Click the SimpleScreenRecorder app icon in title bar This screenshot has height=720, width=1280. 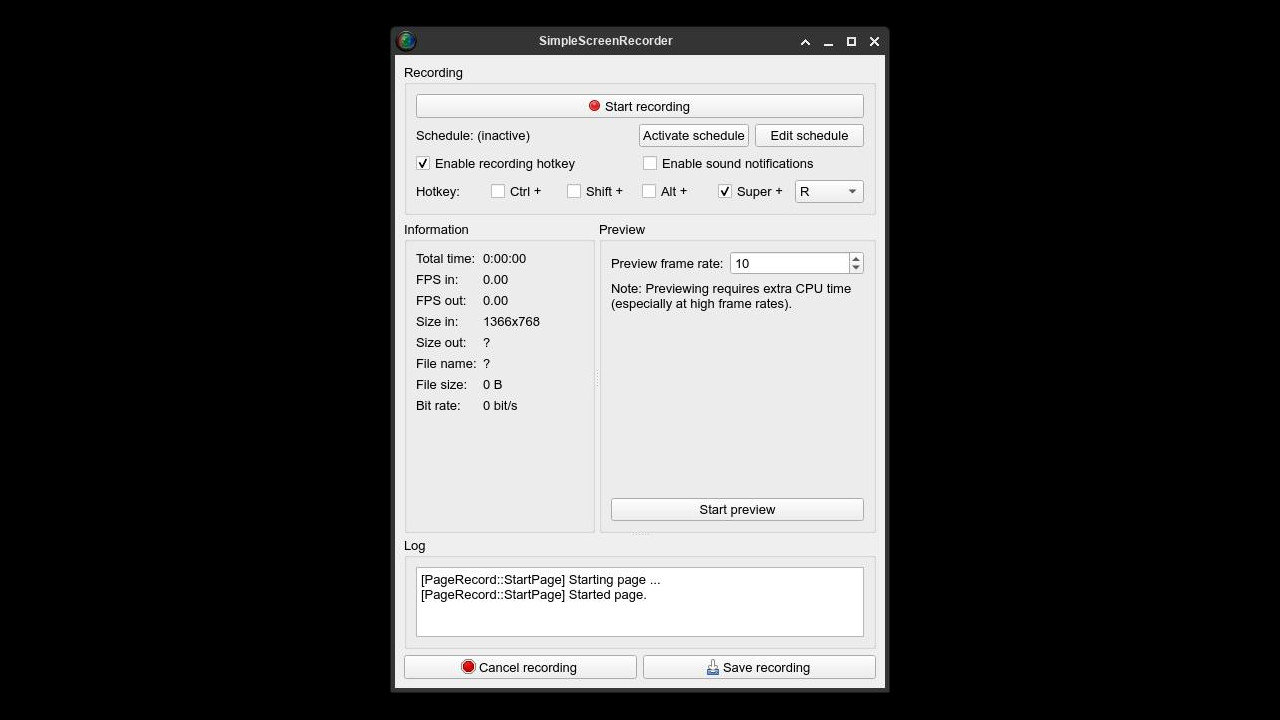coord(406,41)
